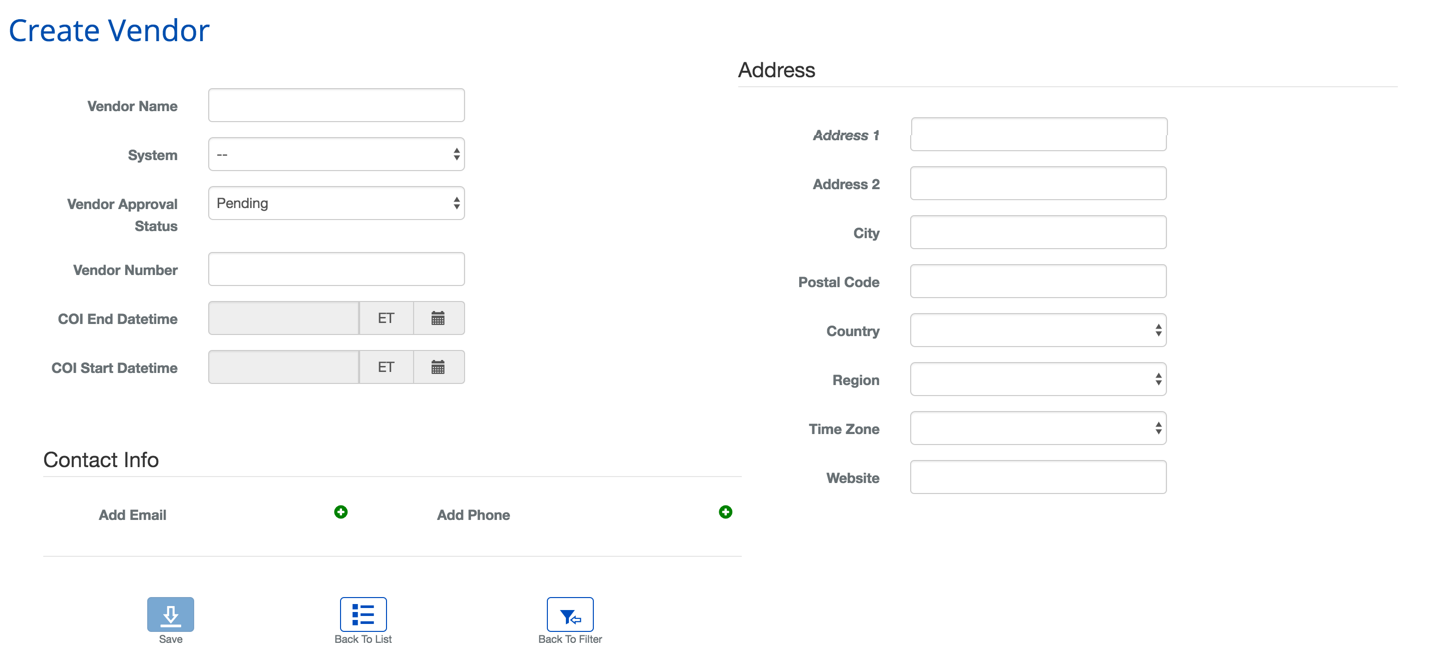
Task: Click green plus icon for Add Email
Action: click(341, 512)
